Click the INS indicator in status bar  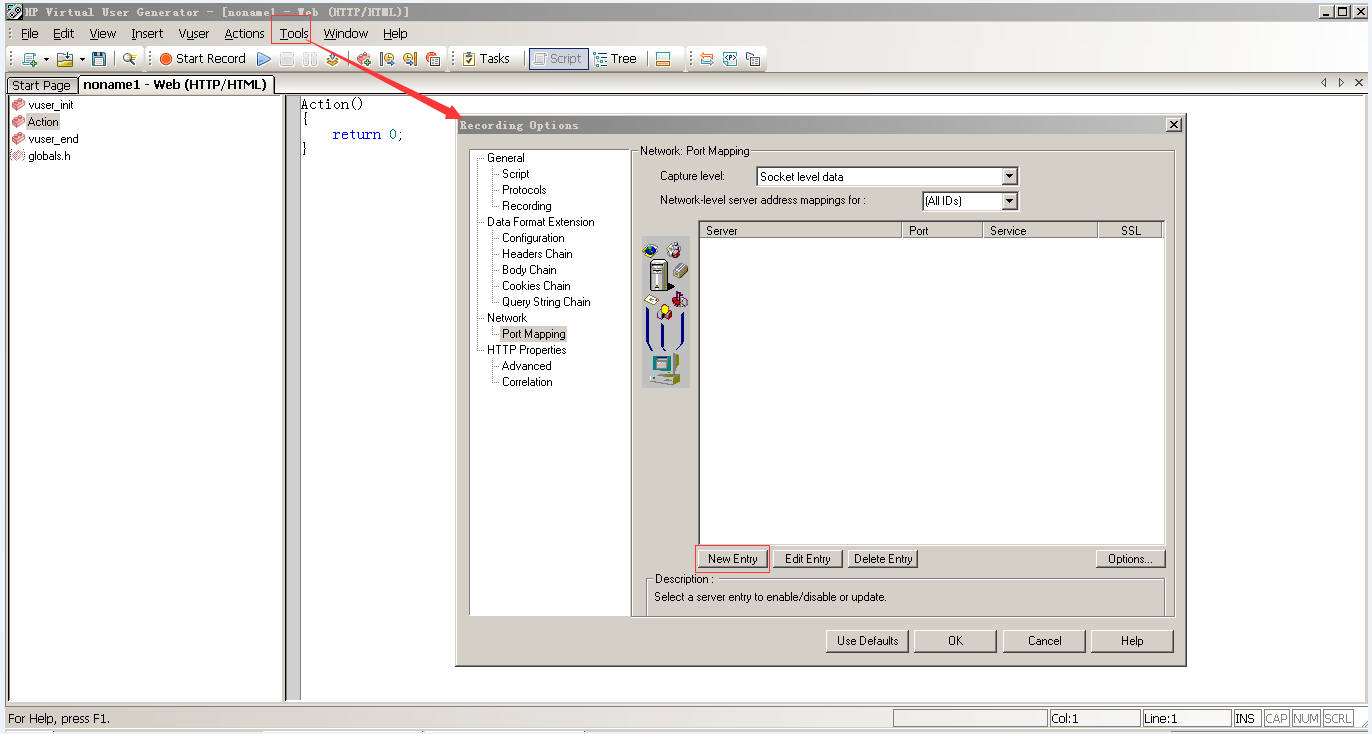coord(1246,718)
